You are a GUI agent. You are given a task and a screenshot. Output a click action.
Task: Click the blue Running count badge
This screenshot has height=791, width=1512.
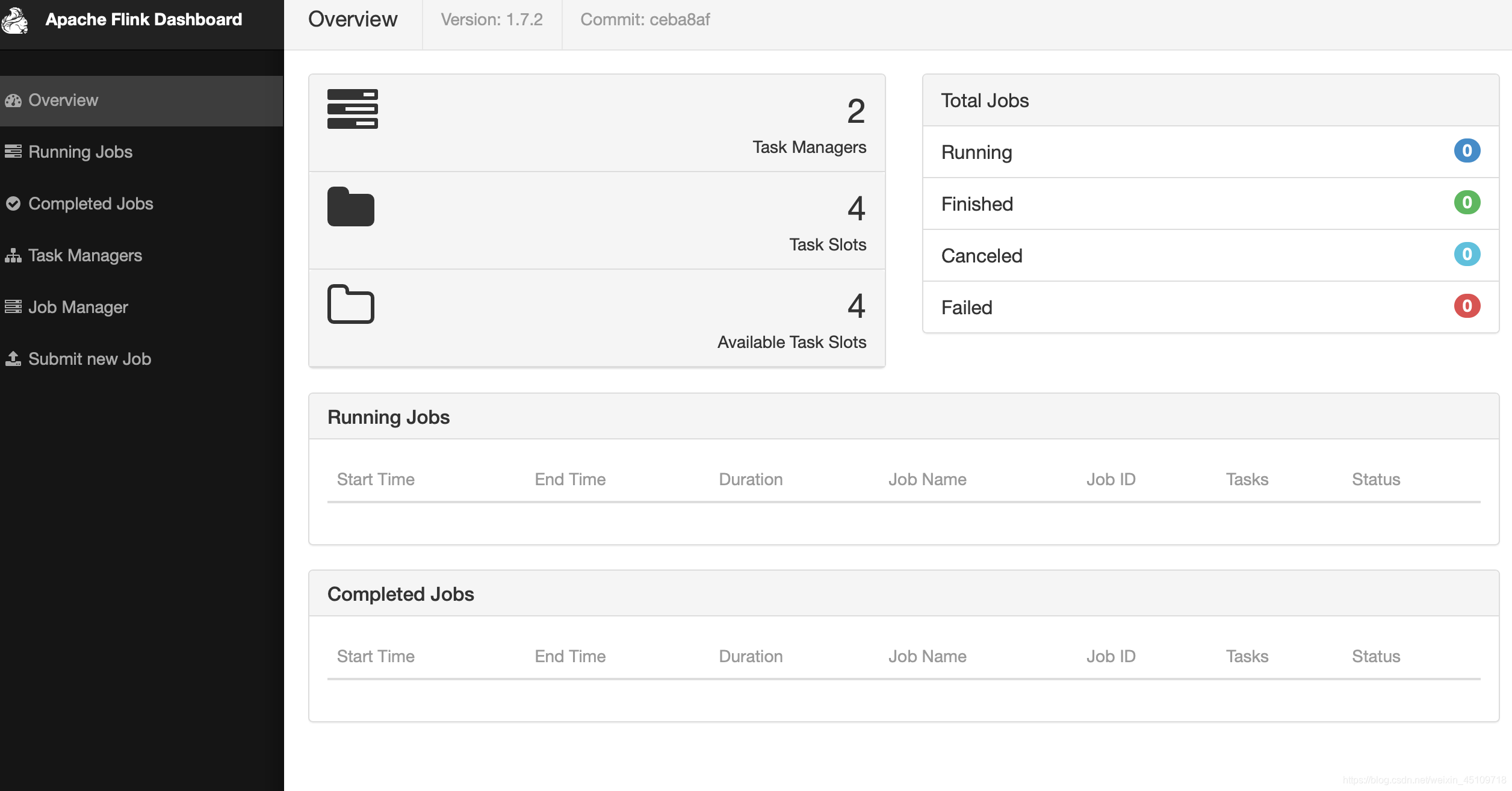tap(1467, 150)
